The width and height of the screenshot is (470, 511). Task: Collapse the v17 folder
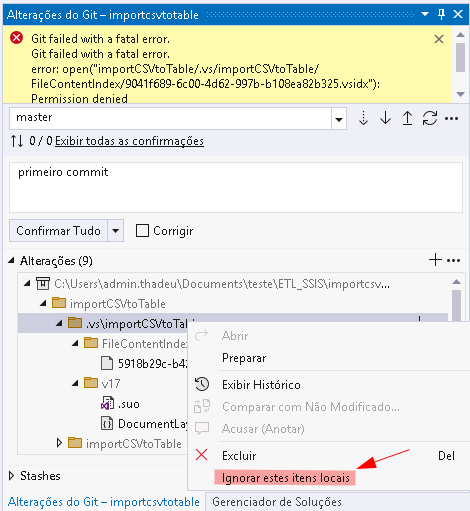pos(75,383)
